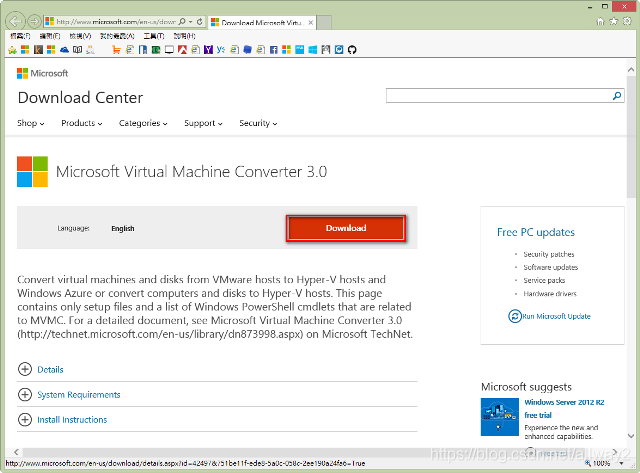The image size is (640, 473).
Task: Open the 檔案(F) menu
Action: [x=20, y=36]
